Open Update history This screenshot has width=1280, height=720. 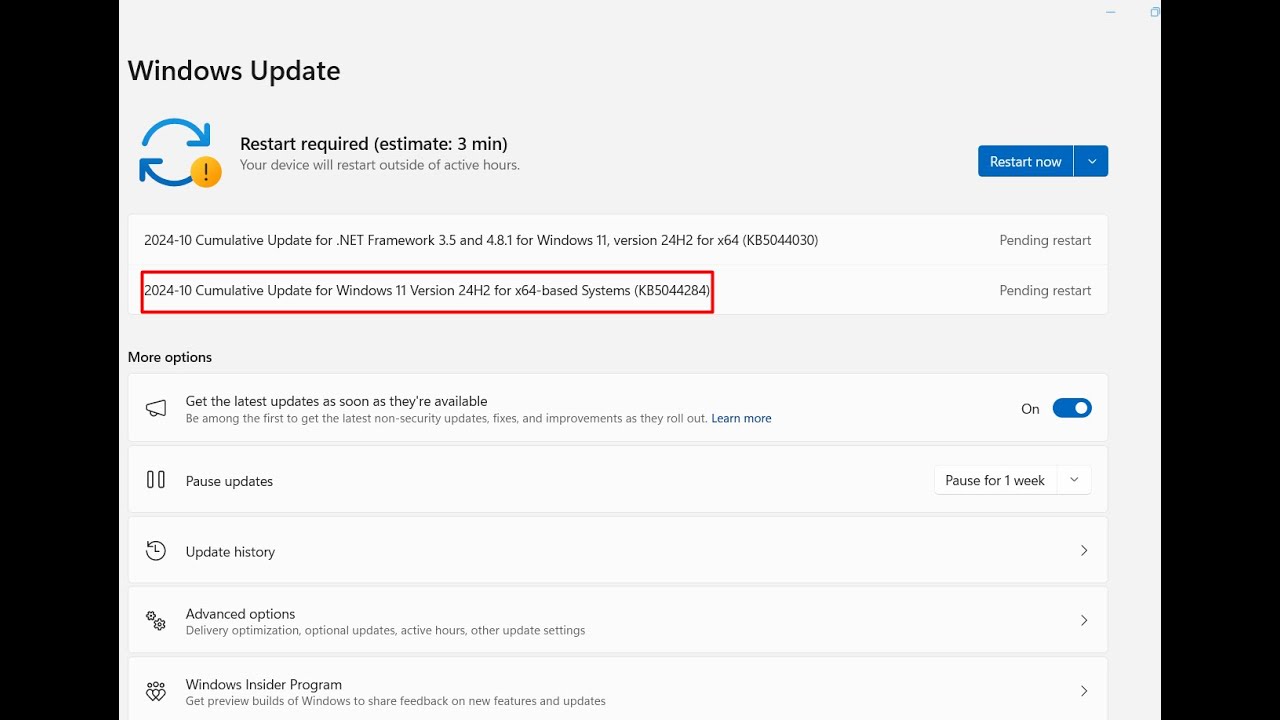coord(617,551)
